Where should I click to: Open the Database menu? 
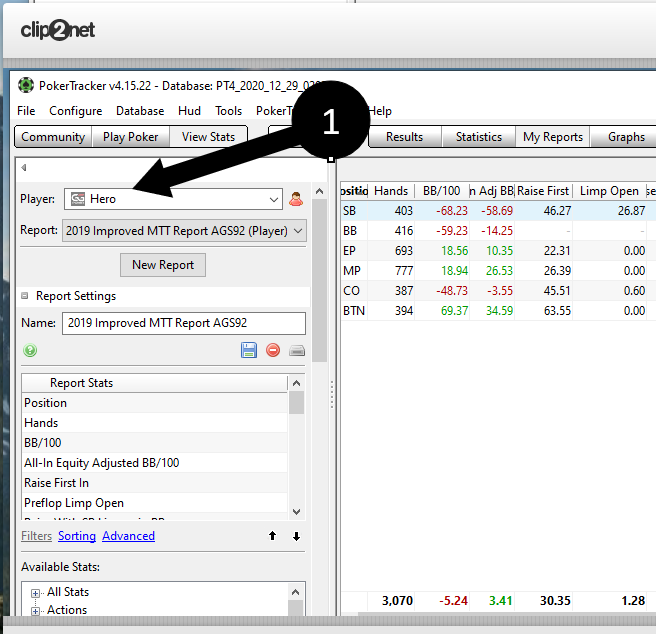tap(140, 111)
